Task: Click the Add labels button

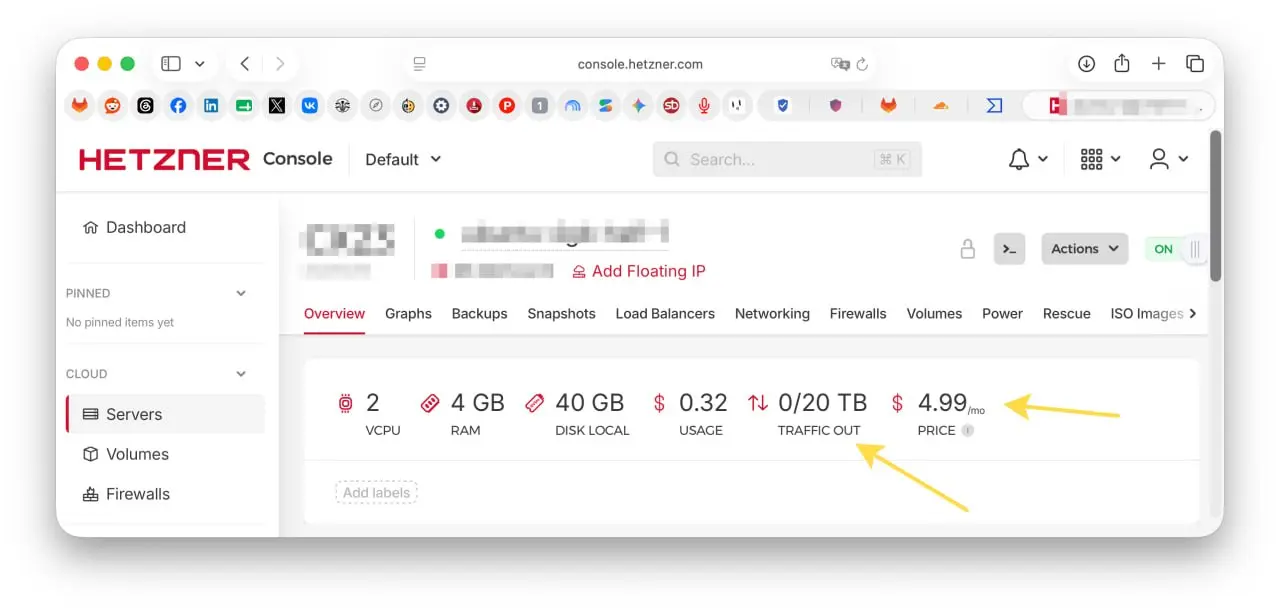Action: (376, 492)
